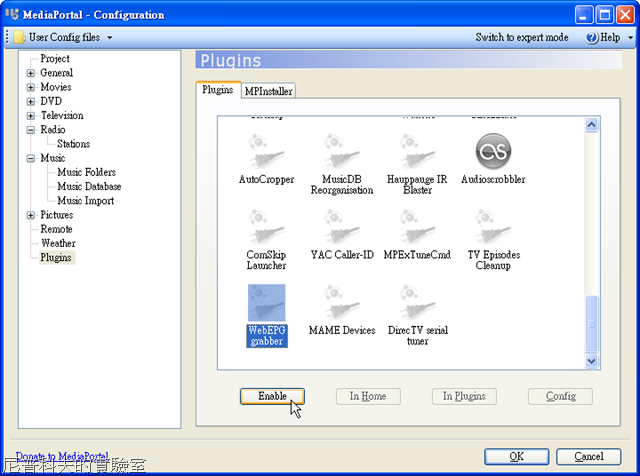This screenshot has height=476, width=640.
Task: Select the MPExTuneCmd plugin icon
Action: point(418,227)
